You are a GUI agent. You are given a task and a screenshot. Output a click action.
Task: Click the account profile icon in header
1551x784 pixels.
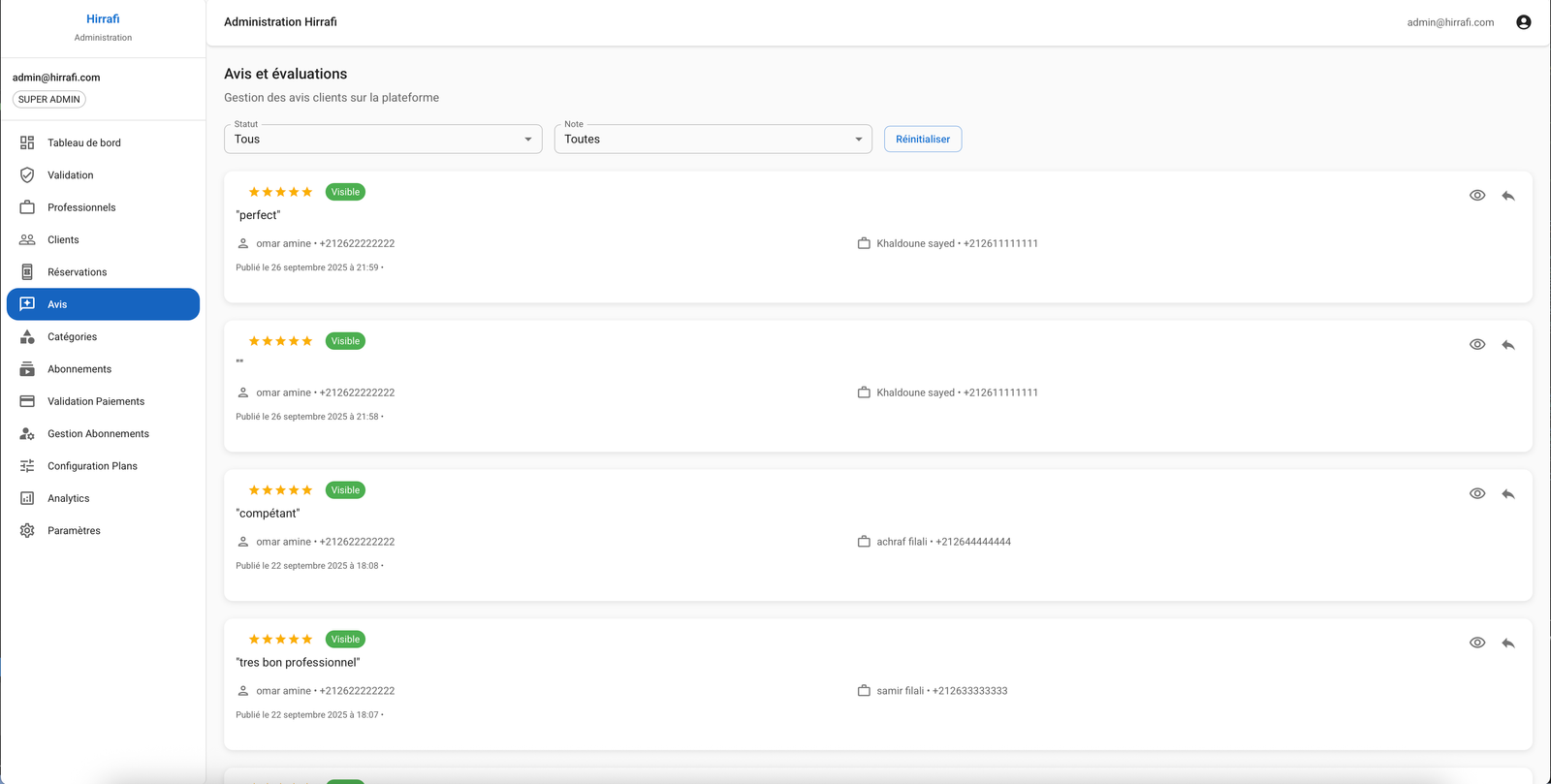pyautogui.click(x=1523, y=22)
